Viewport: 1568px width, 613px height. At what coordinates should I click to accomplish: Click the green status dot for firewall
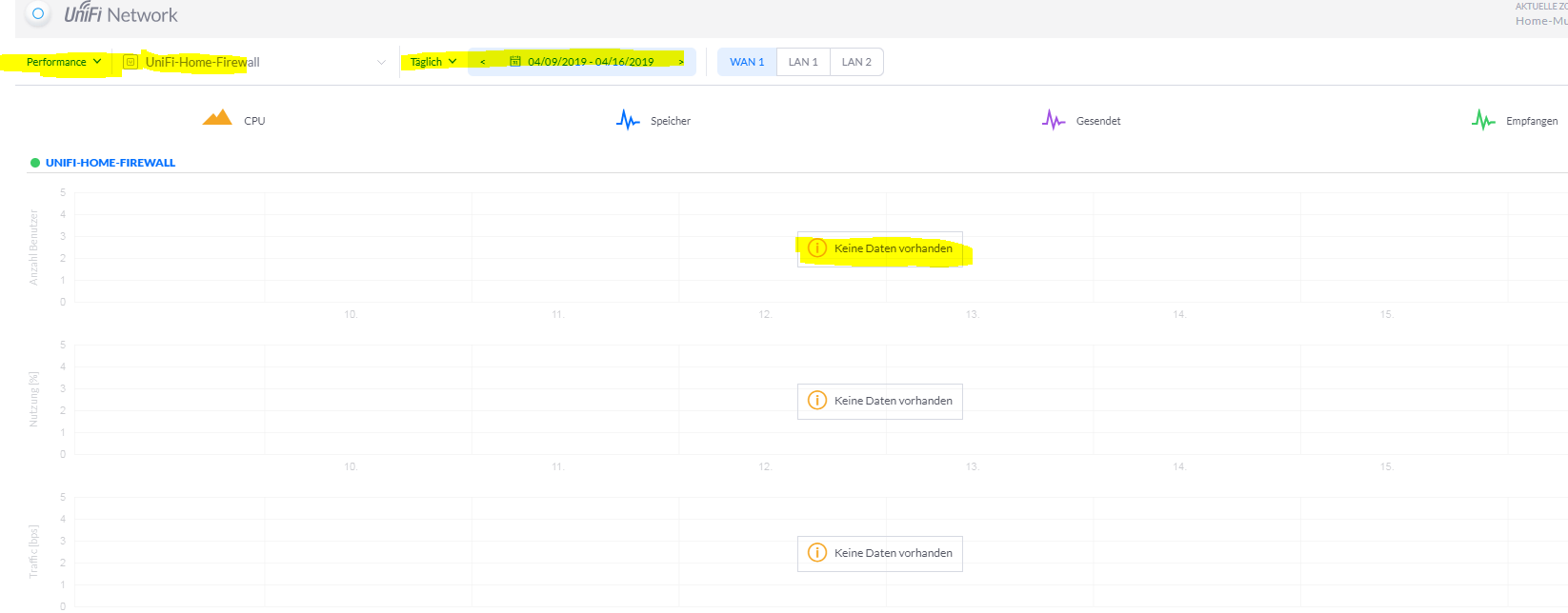[35, 163]
